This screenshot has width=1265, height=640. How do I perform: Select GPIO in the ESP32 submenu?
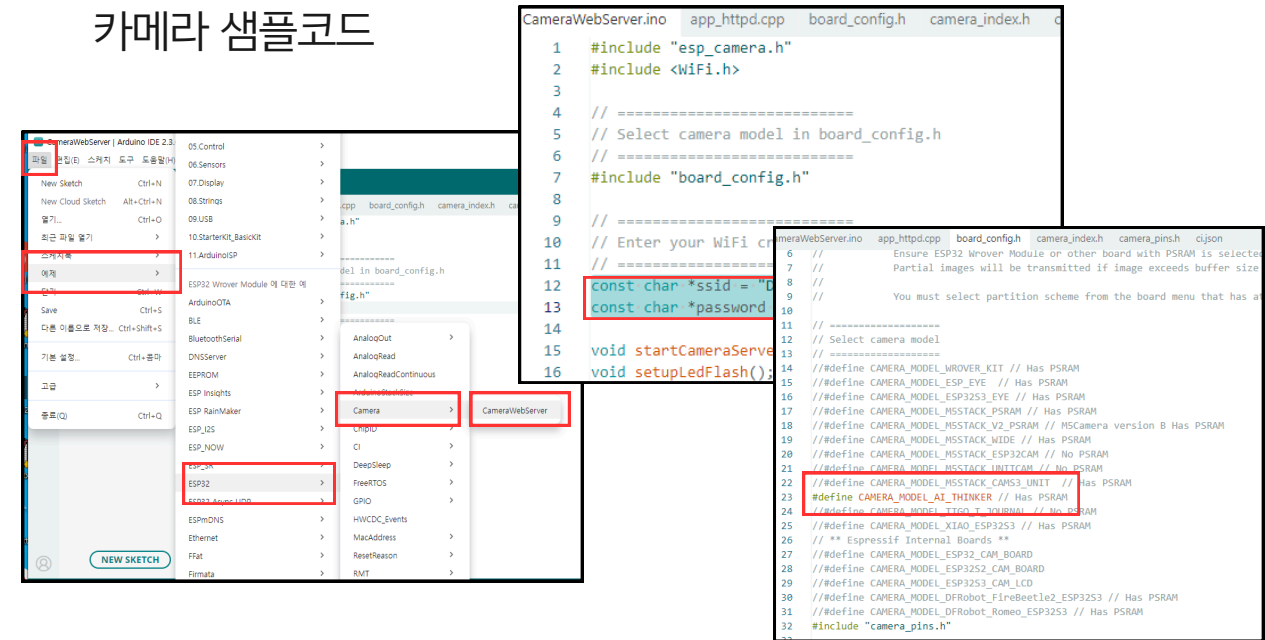click(x=405, y=501)
